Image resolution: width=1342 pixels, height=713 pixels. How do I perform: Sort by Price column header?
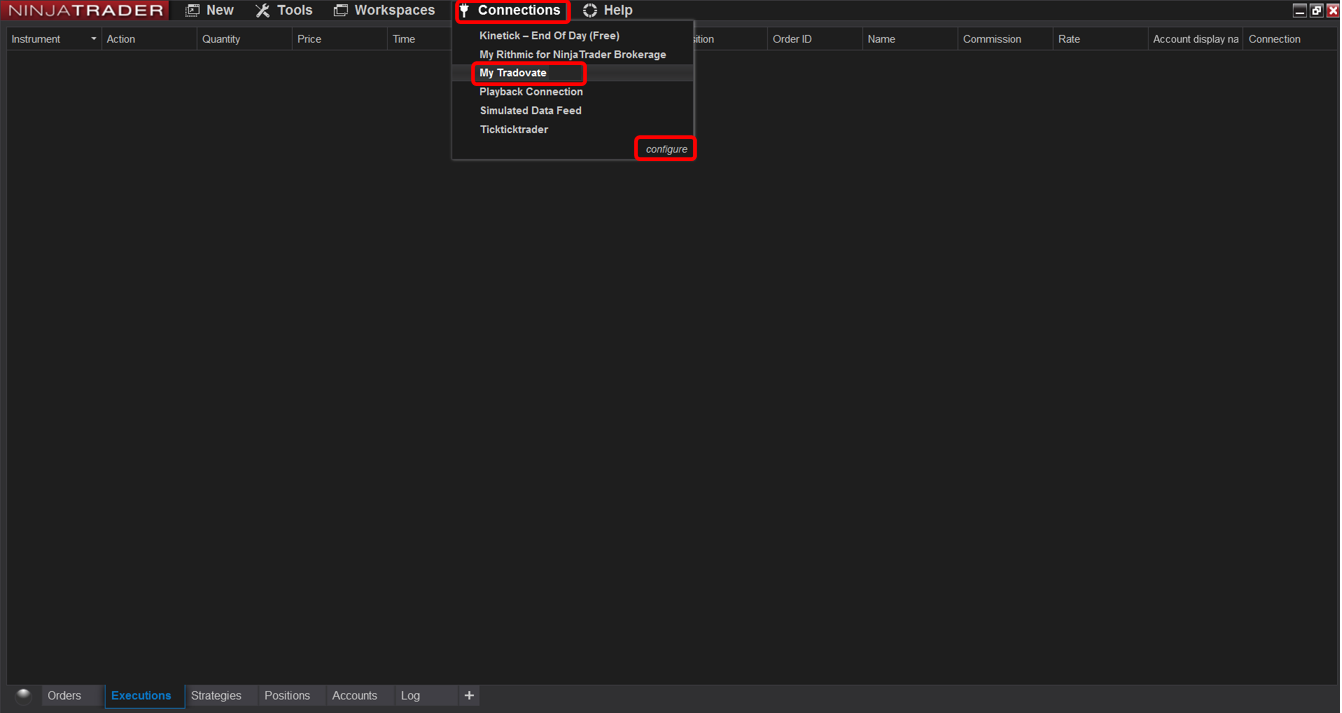click(x=340, y=39)
